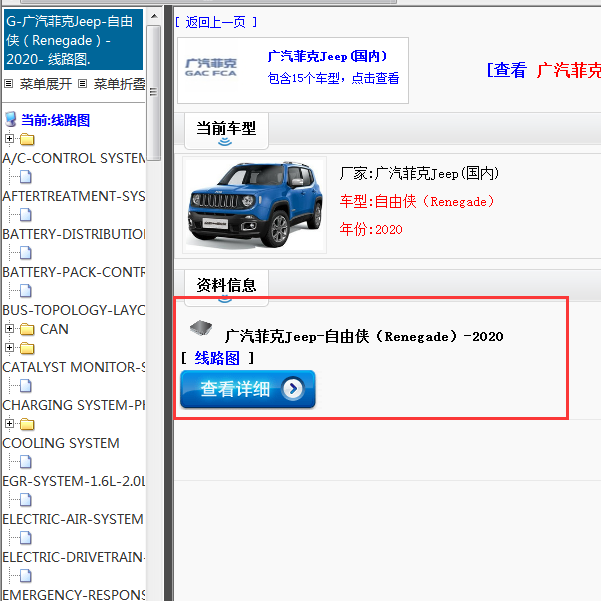The height and width of the screenshot is (601, 601).
Task: Open the ELECTRIC-DRIVETRAIN document icon
Action: (26, 538)
